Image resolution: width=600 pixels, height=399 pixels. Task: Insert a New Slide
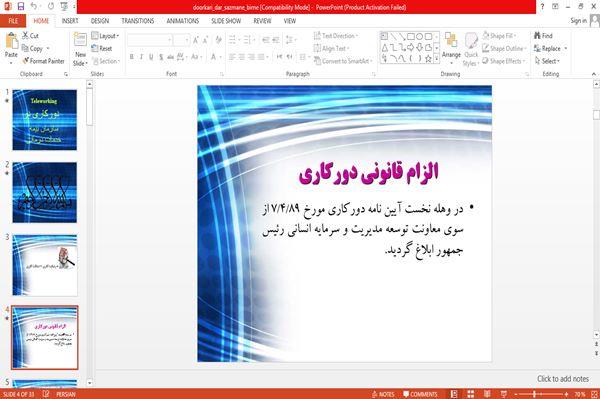pyautogui.click(x=80, y=49)
